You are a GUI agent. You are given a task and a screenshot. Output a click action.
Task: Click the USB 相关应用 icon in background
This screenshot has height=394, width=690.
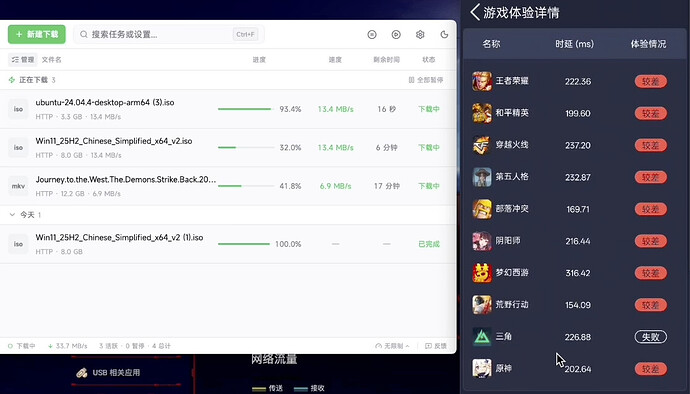tap(82, 373)
